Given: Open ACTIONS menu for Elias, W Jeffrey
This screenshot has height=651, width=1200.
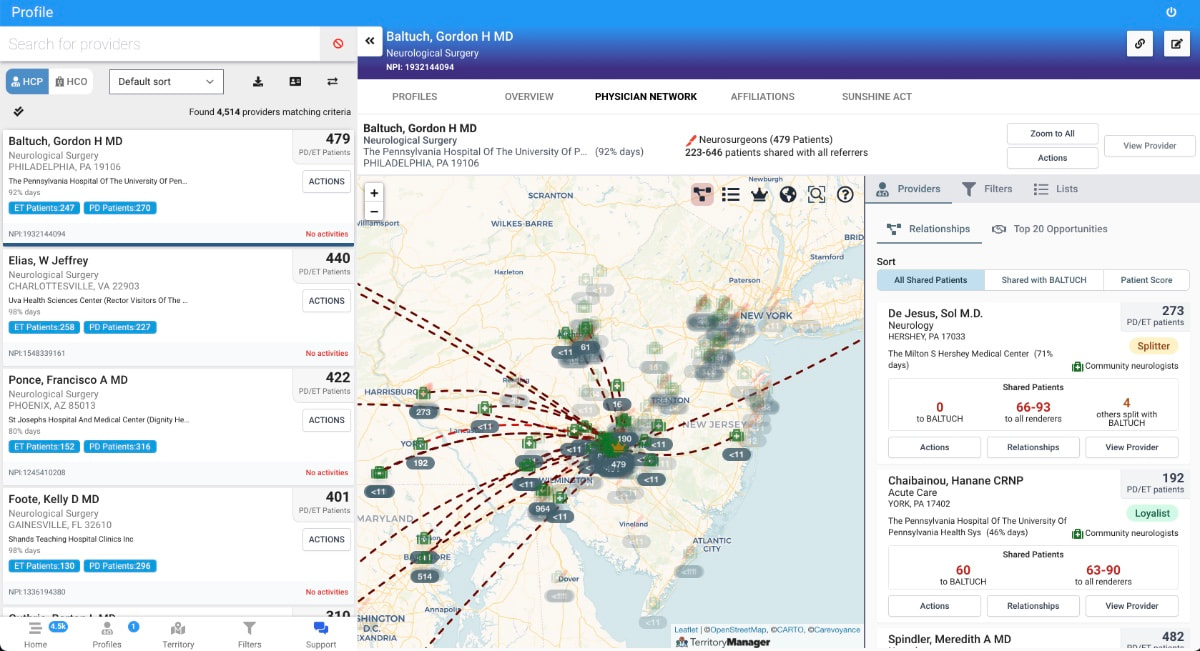Looking at the screenshot, I should (327, 301).
